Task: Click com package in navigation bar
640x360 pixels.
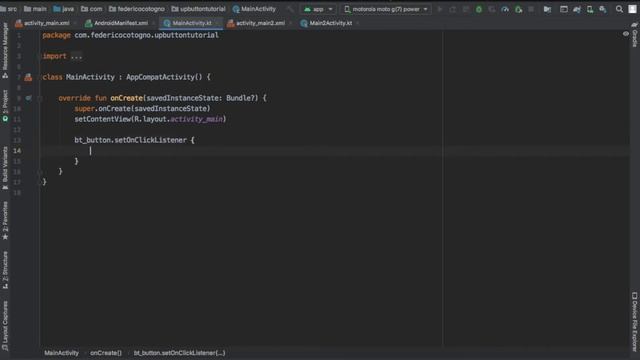Action: [92, 9]
